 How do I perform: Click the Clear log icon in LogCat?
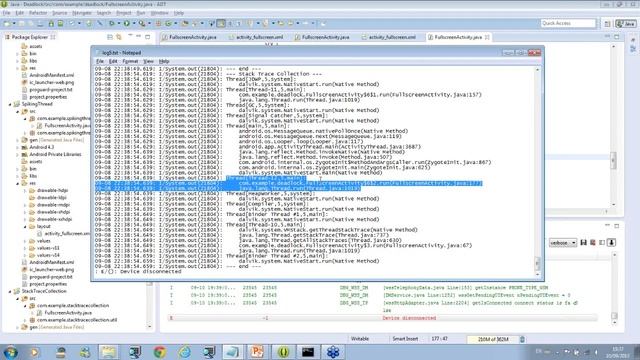coord(593,242)
